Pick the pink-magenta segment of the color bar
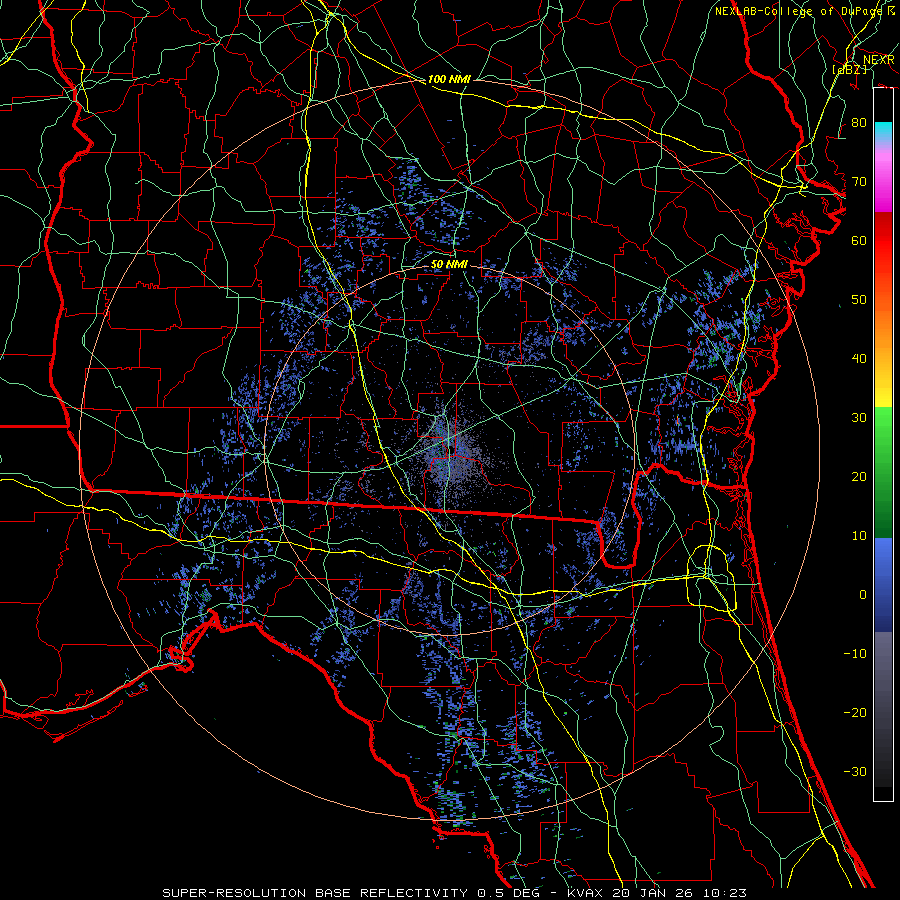Screen dimensions: 900x900 point(883,181)
